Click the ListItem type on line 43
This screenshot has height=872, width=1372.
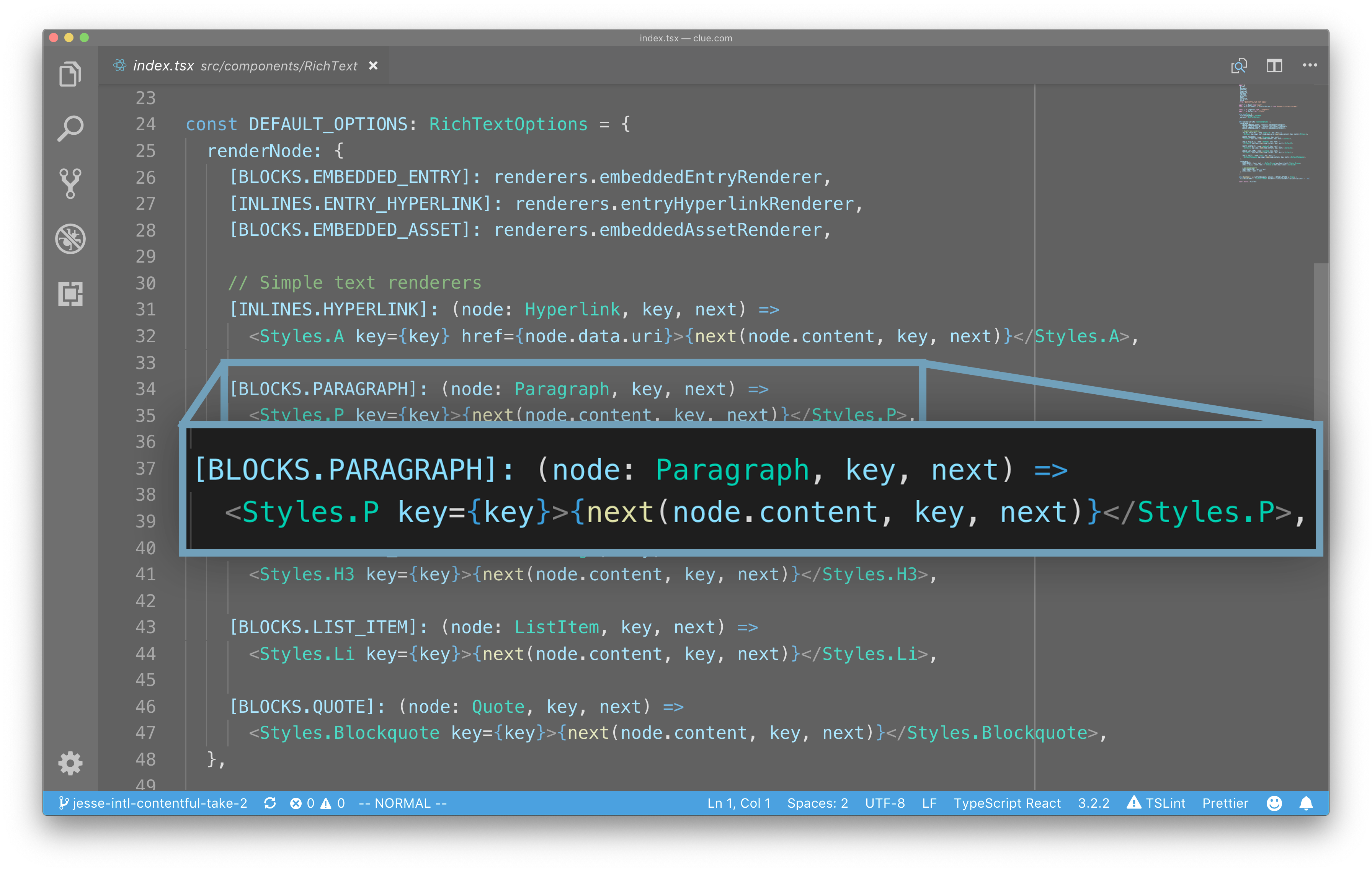(x=556, y=627)
